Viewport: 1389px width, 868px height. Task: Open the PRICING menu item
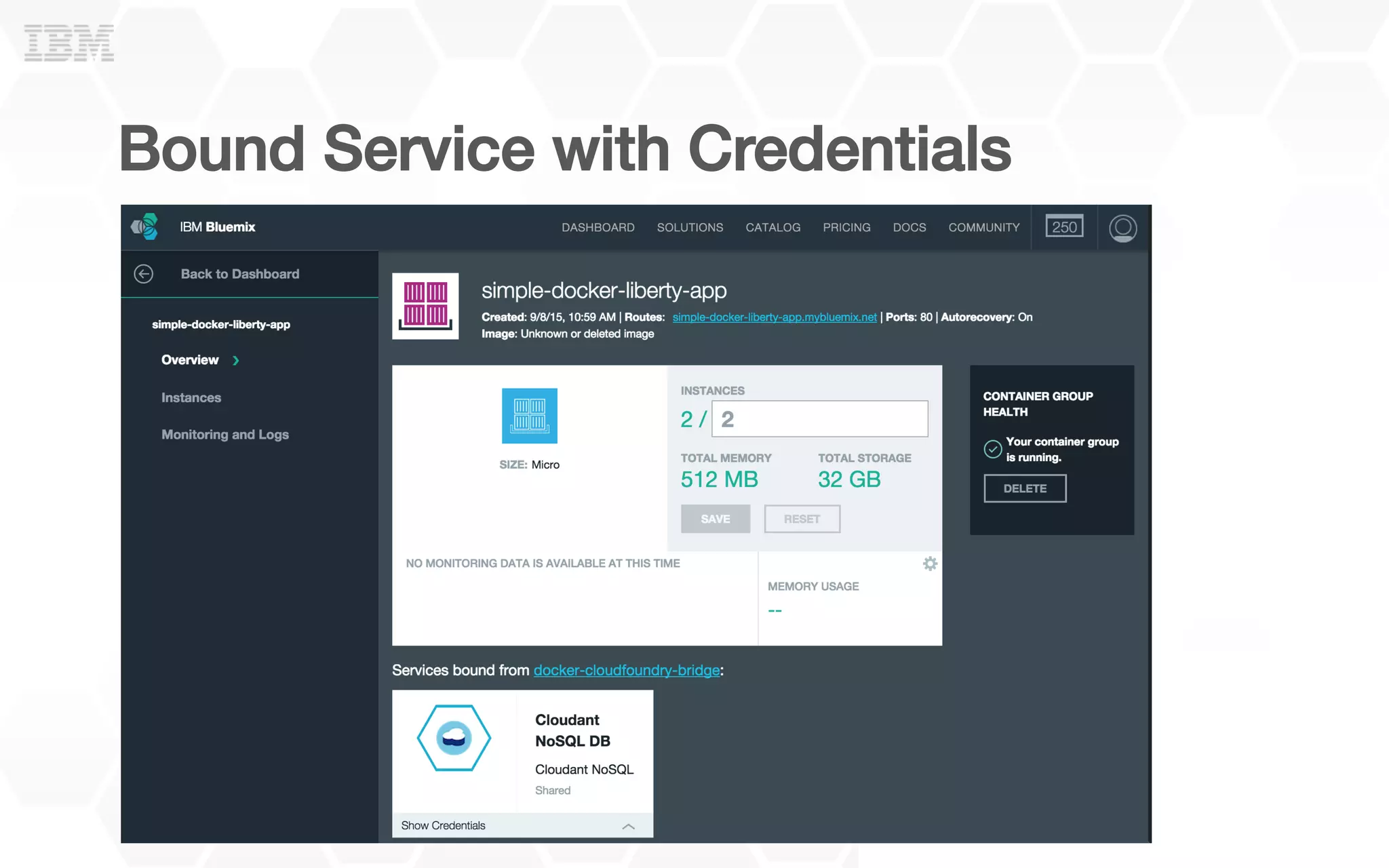point(846,228)
